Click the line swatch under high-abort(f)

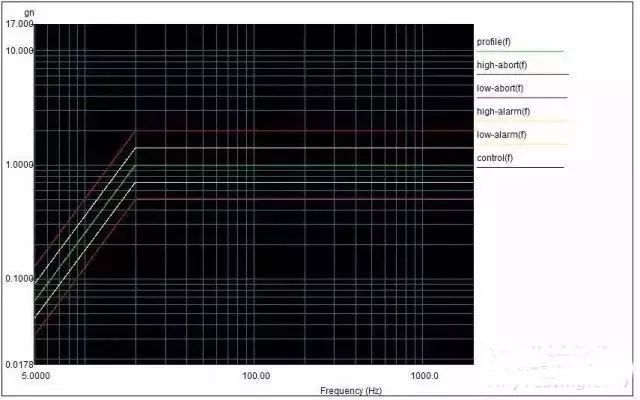coord(522,75)
